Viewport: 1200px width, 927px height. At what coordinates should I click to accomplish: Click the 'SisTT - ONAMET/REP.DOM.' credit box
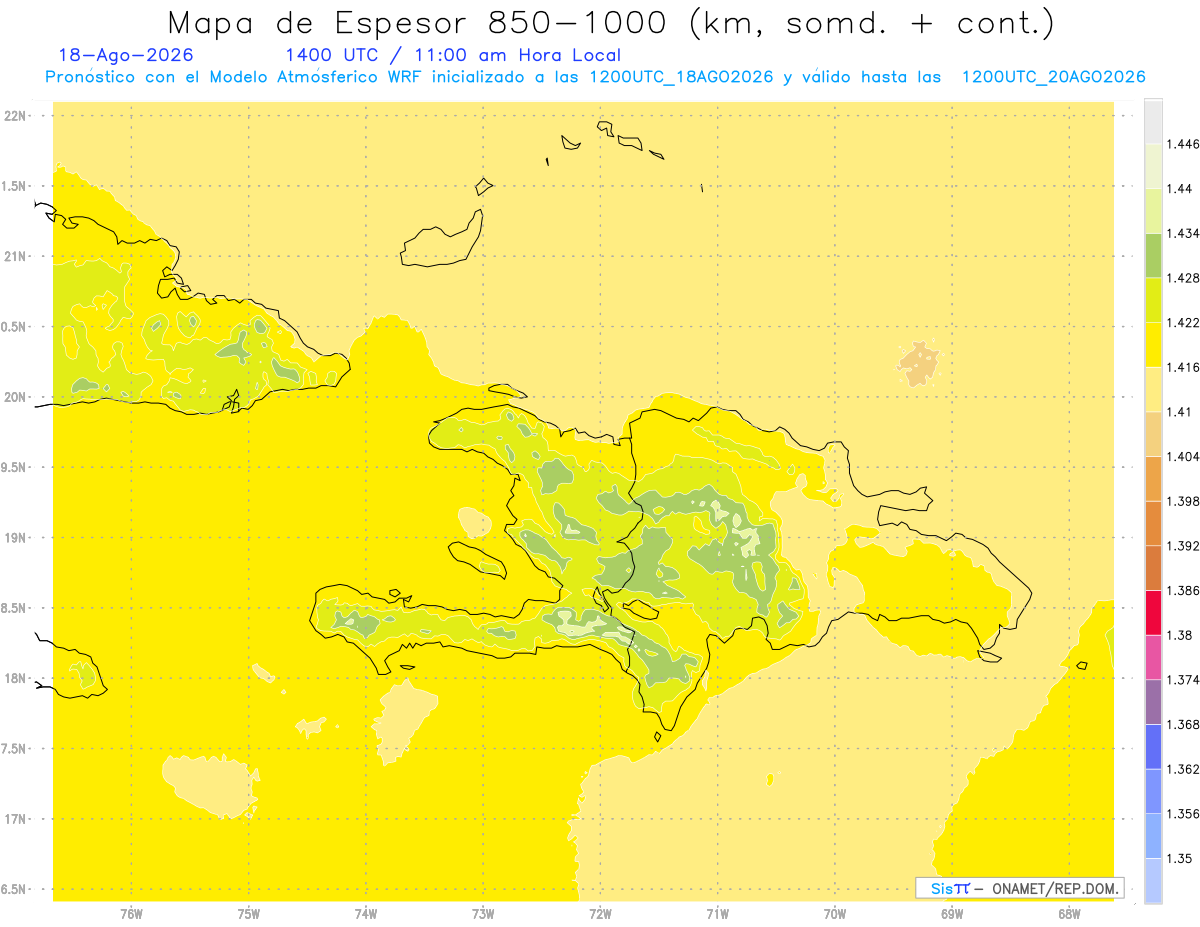click(x=1020, y=888)
